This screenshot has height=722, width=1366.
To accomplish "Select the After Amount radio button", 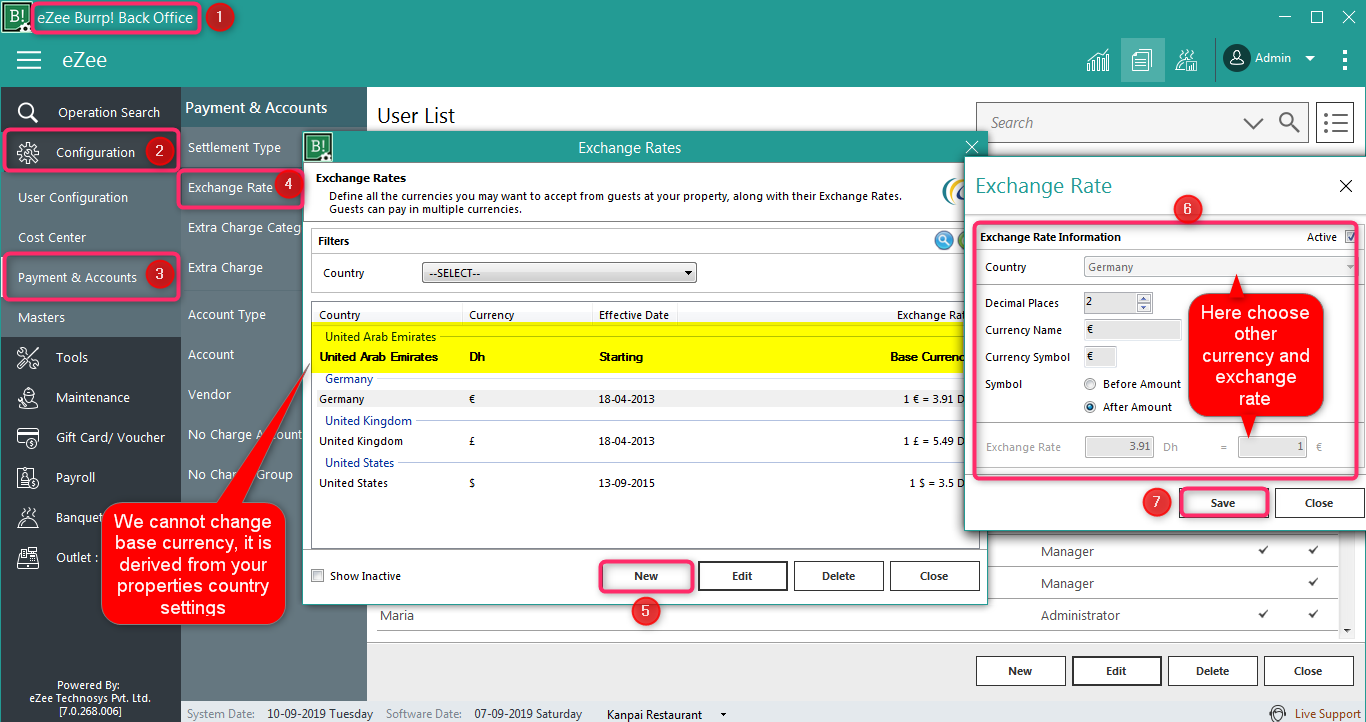I will click(1090, 407).
